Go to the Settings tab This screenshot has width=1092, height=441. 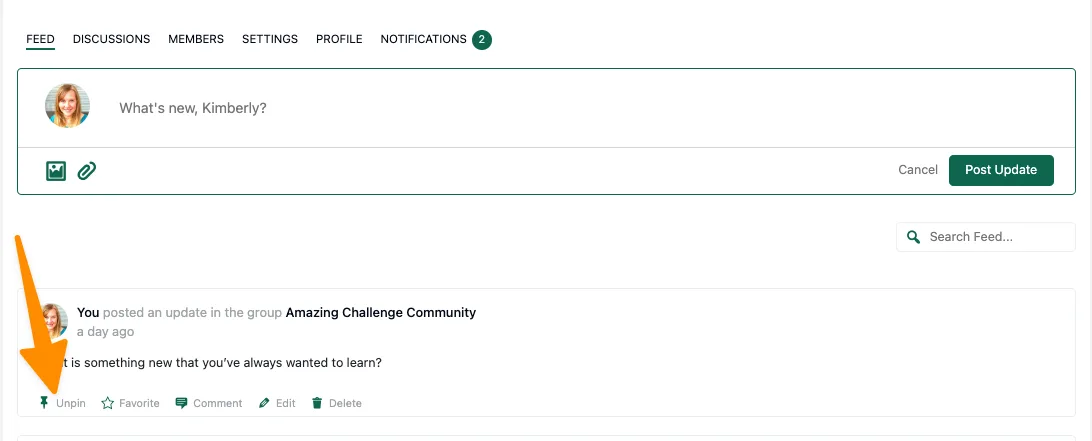point(270,39)
